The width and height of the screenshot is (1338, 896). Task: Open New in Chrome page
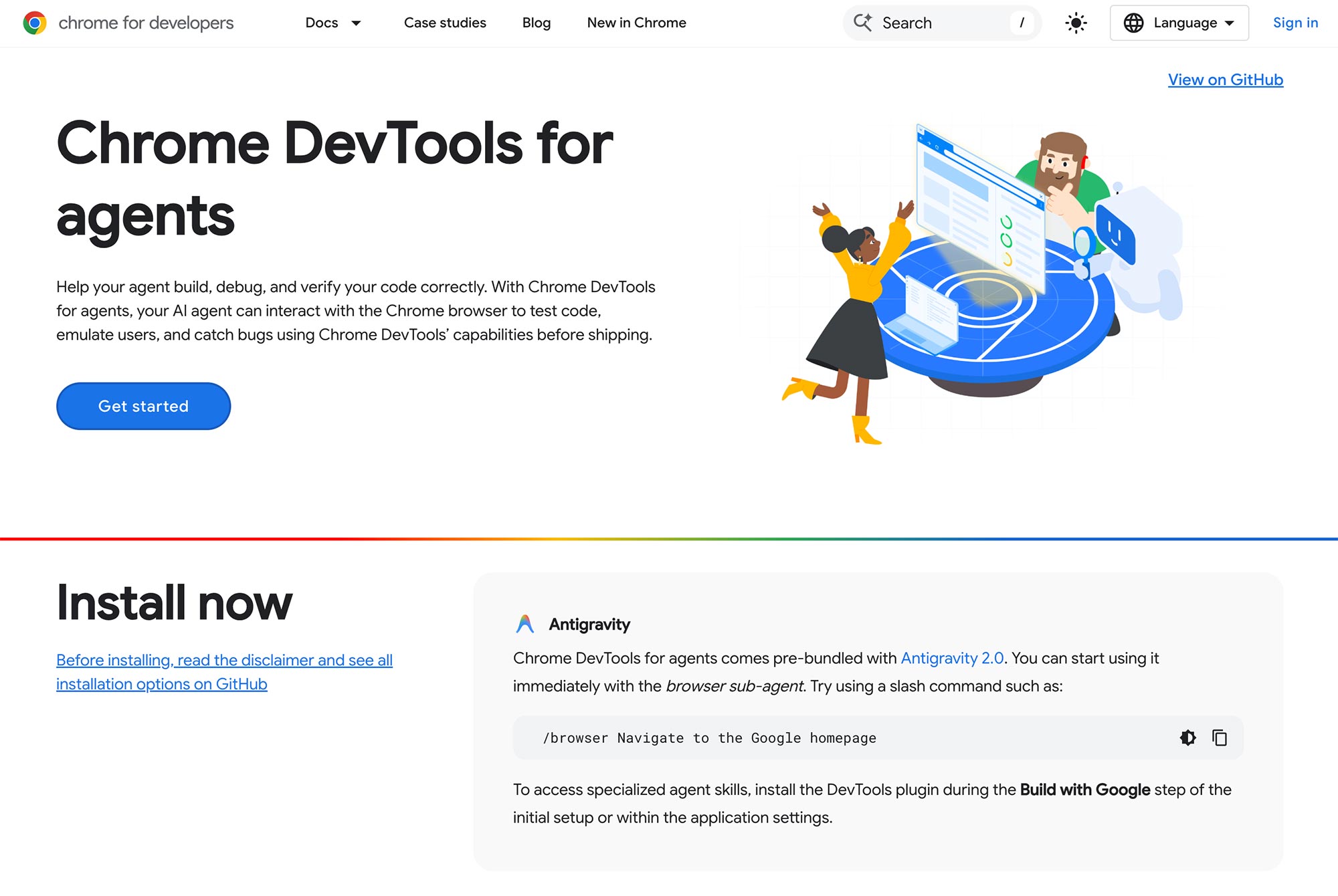(x=636, y=23)
